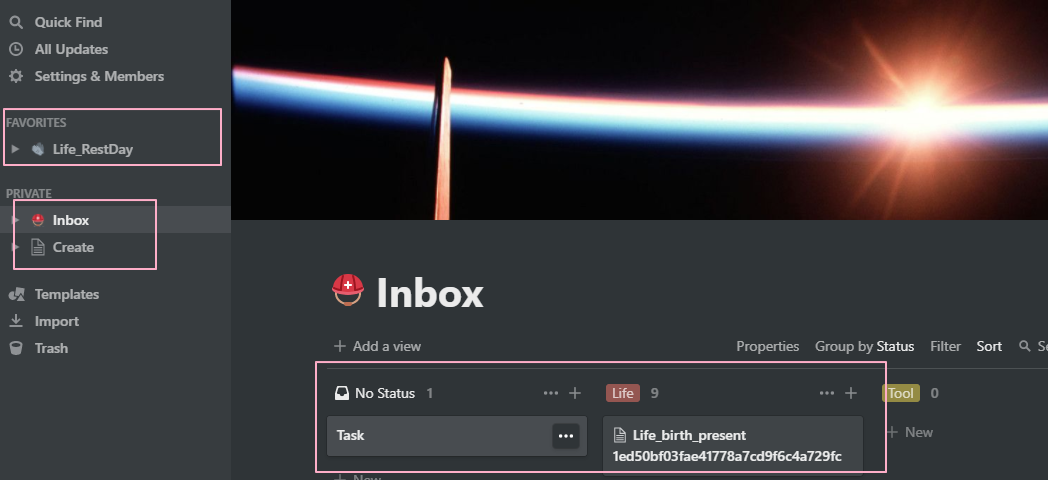Open the Filter menu
This screenshot has height=480, width=1048.
pos(945,346)
